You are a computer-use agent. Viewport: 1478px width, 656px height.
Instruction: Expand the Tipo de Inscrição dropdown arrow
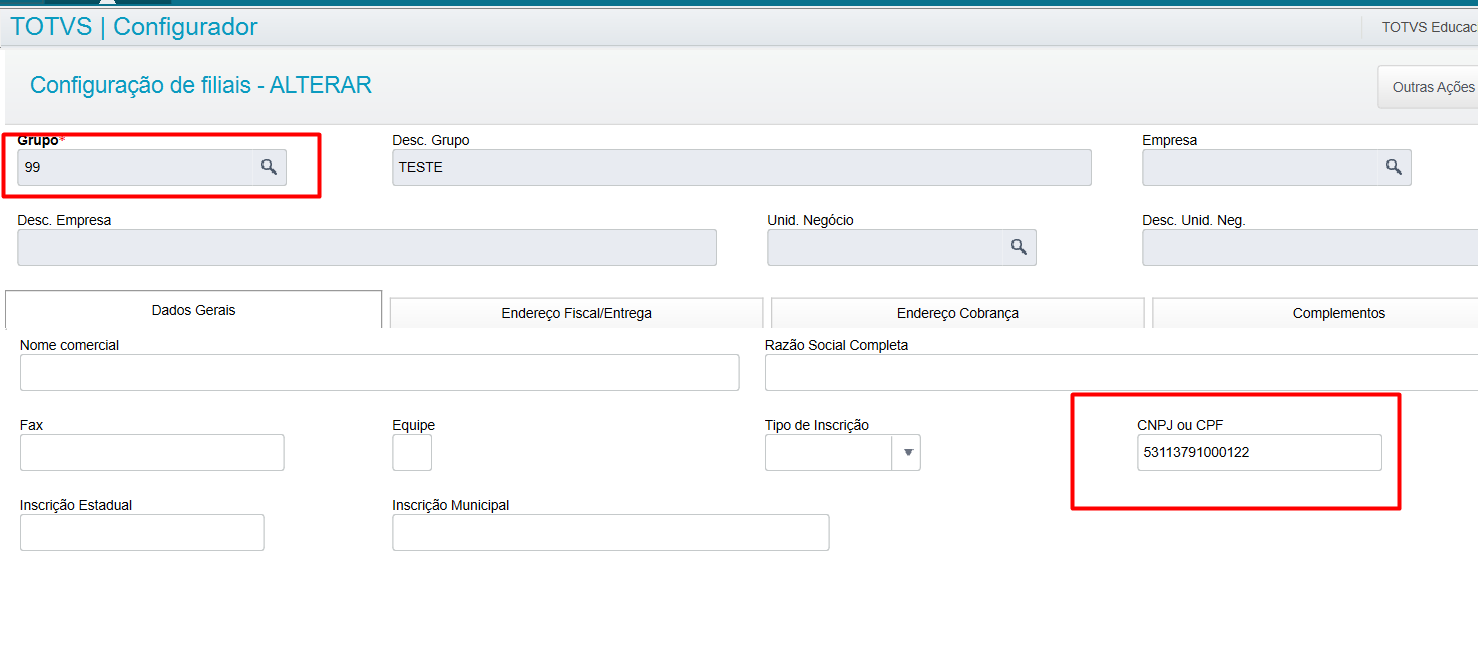click(907, 453)
